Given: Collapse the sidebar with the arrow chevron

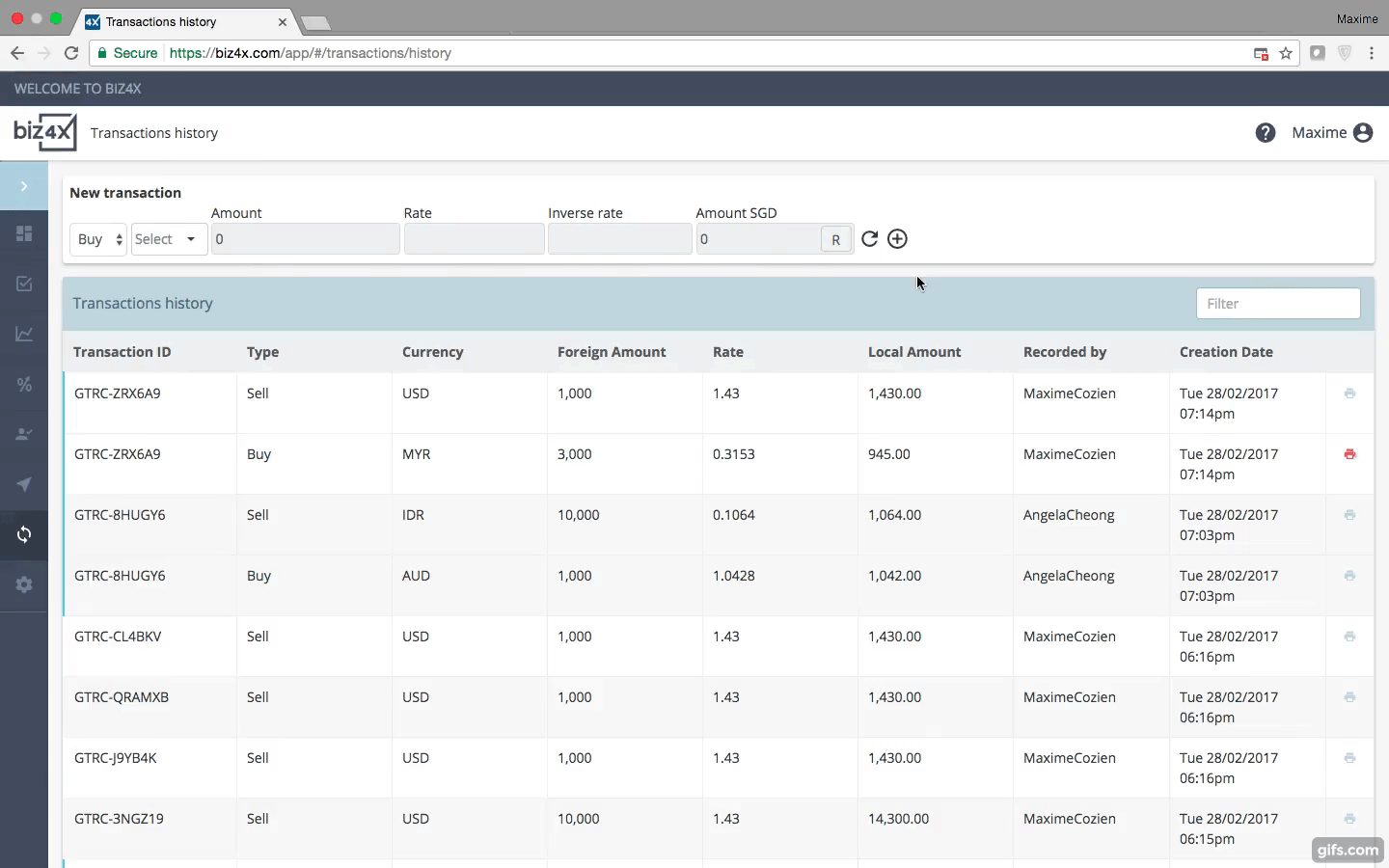Looking at the screenshot, I should click(x=24, y=186).
